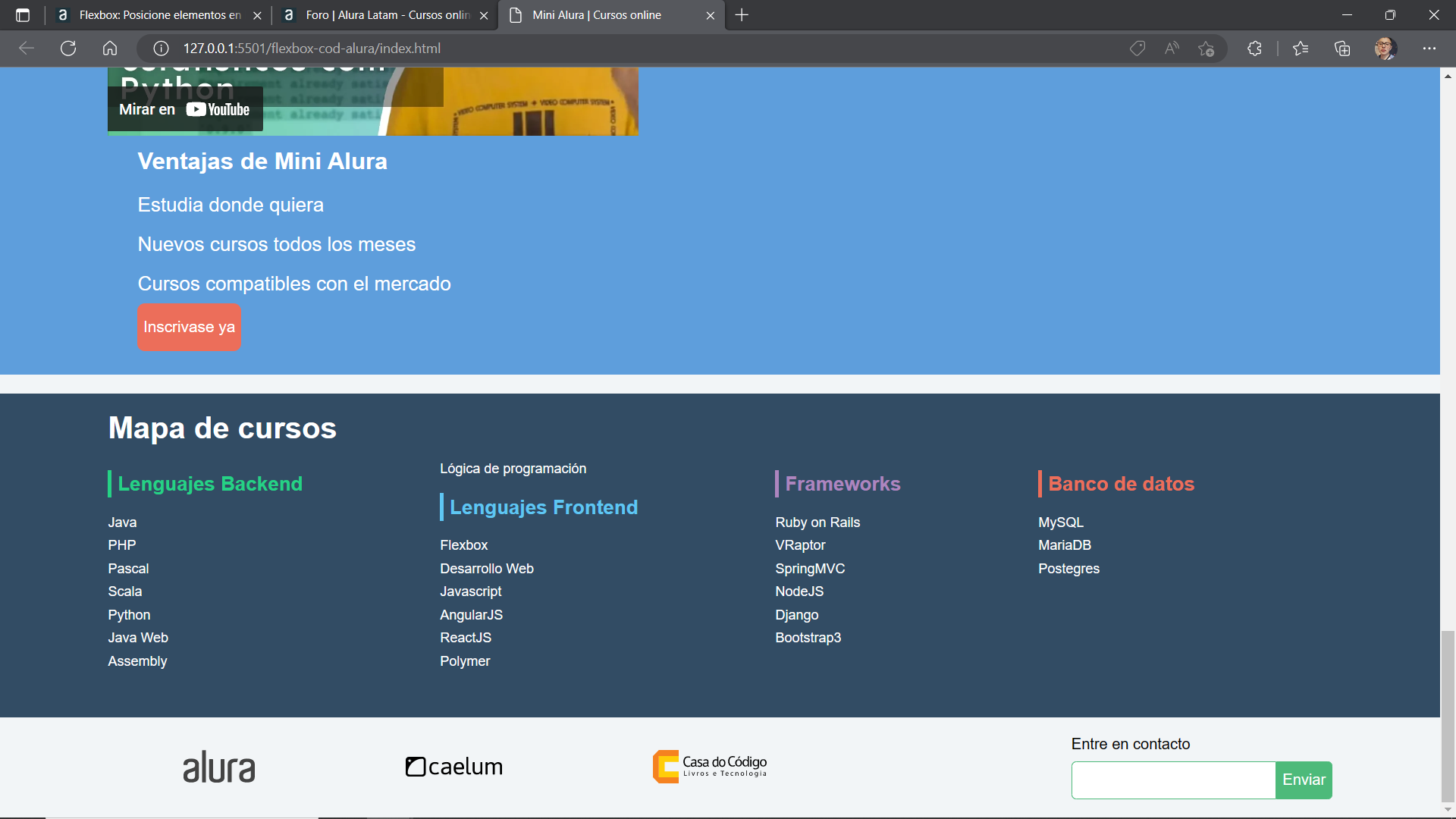Click the browser reload/refresh icon
1456x819 pixels.
(68, 48)
